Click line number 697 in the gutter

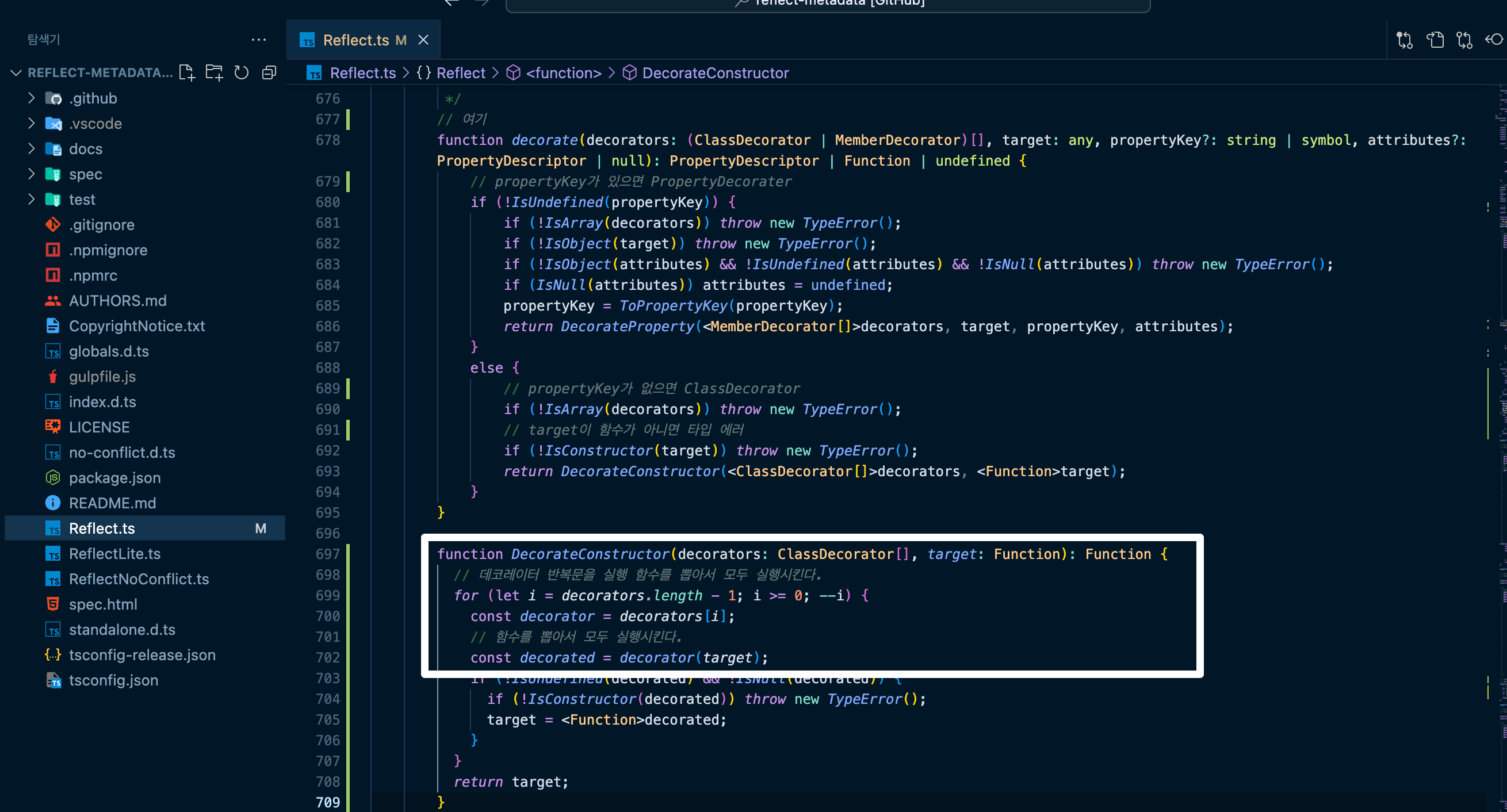click(328, 553)
